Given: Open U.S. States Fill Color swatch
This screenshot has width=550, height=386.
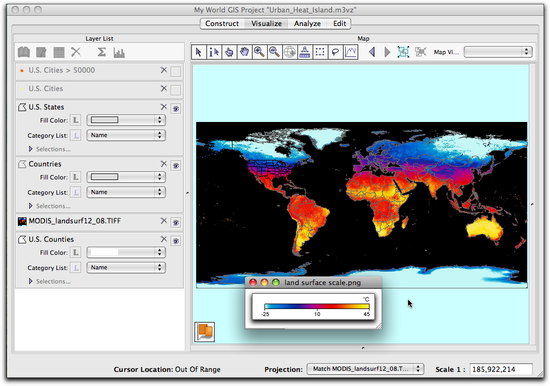Looking at the screenshot, I should pyautogui.click(x=126, y=120).
